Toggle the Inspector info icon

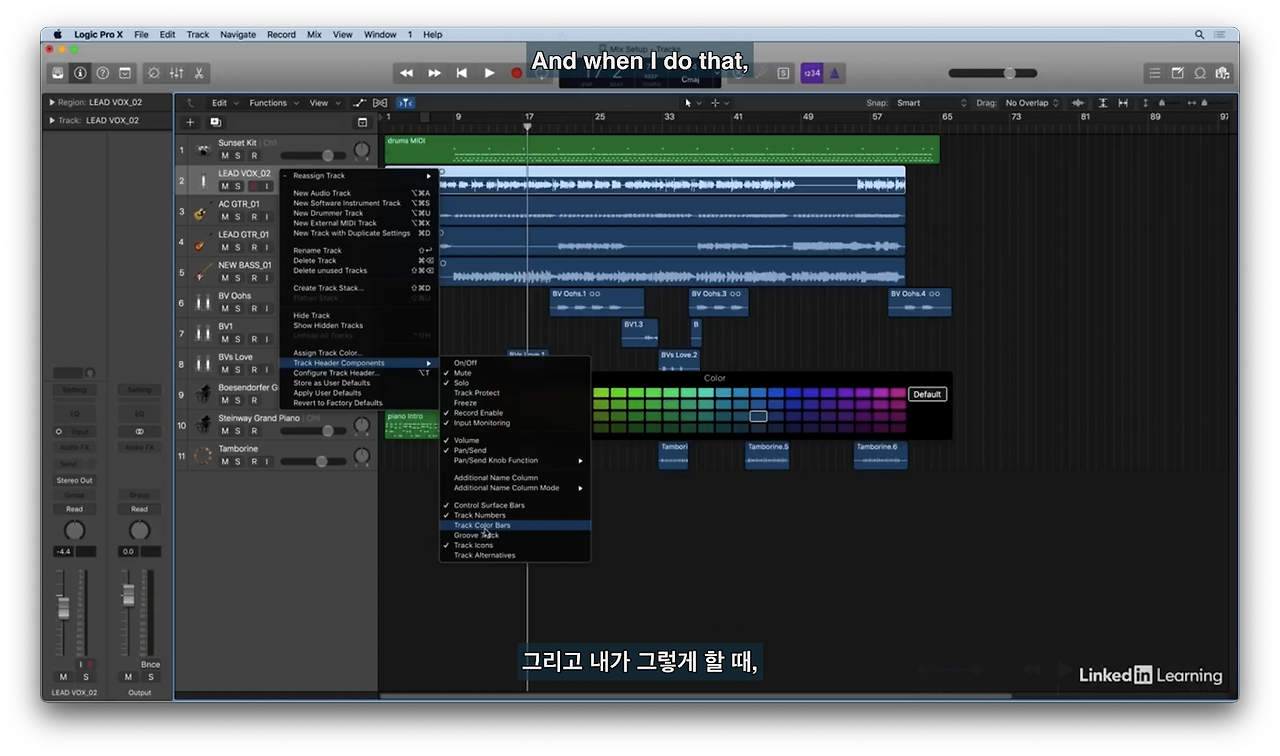pos(81,73)
